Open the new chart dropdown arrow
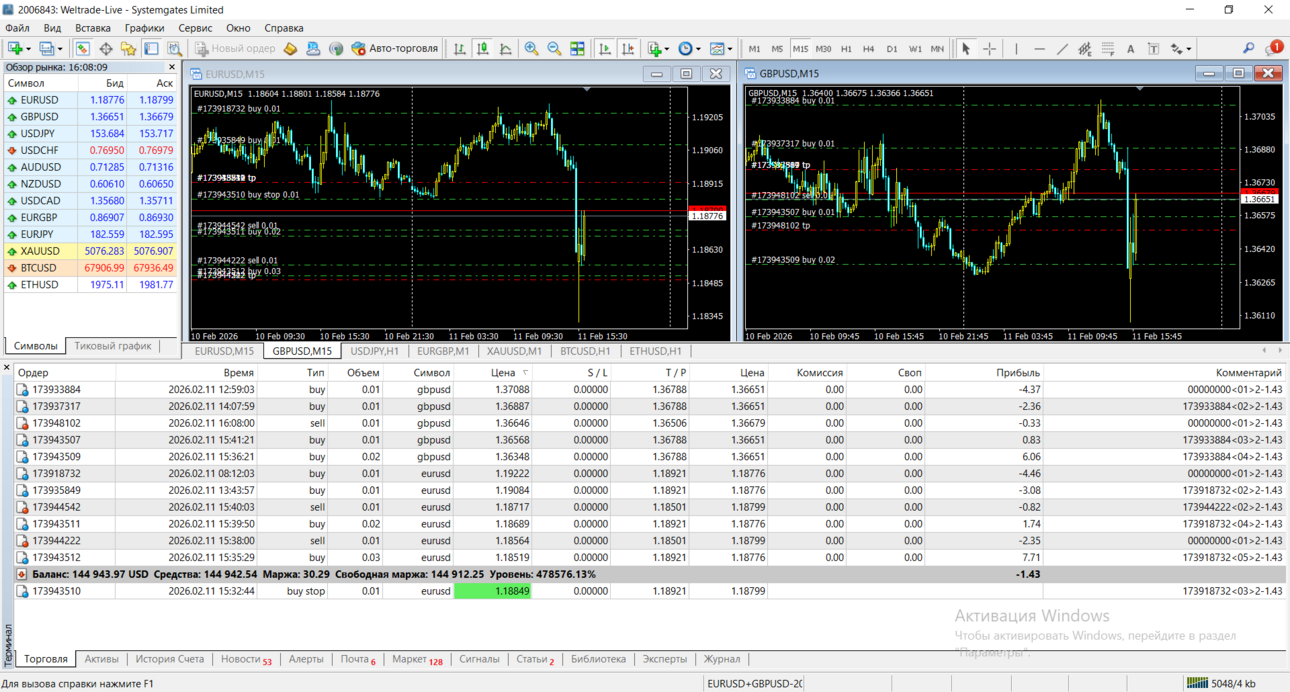 [x=28, y=48]
